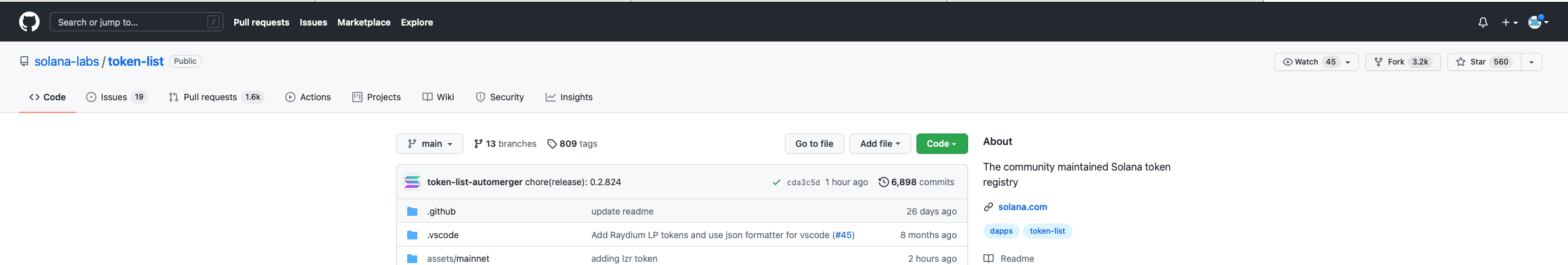Open the Insights tab

point(569,97)
